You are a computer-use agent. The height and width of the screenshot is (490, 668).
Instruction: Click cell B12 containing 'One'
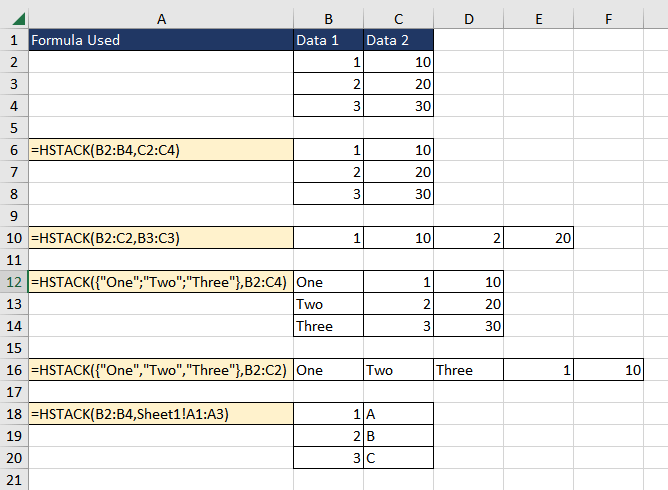(x=328, y=282)
